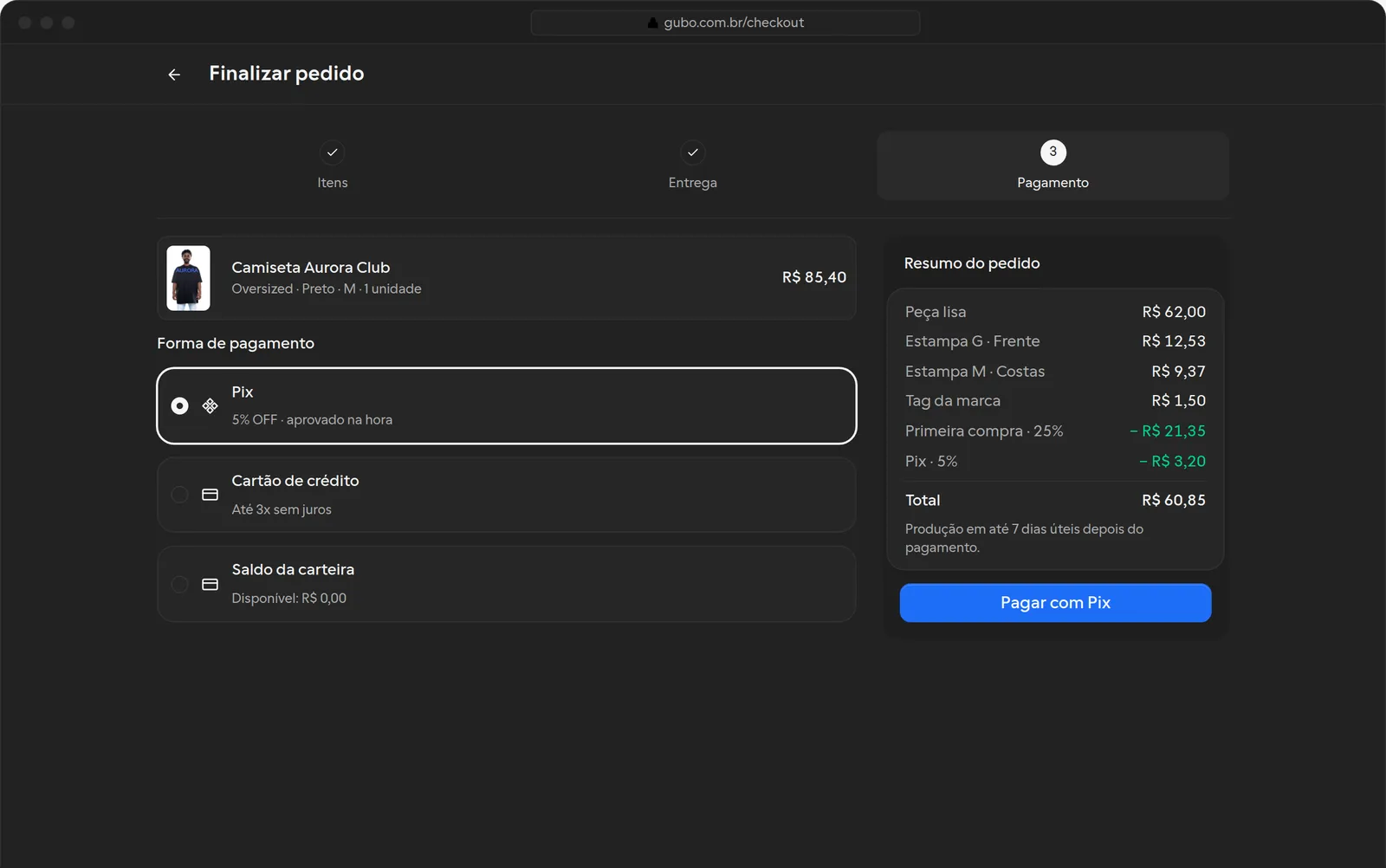
Task: Open the Pagamento step tab
Action: [1053, 166]
